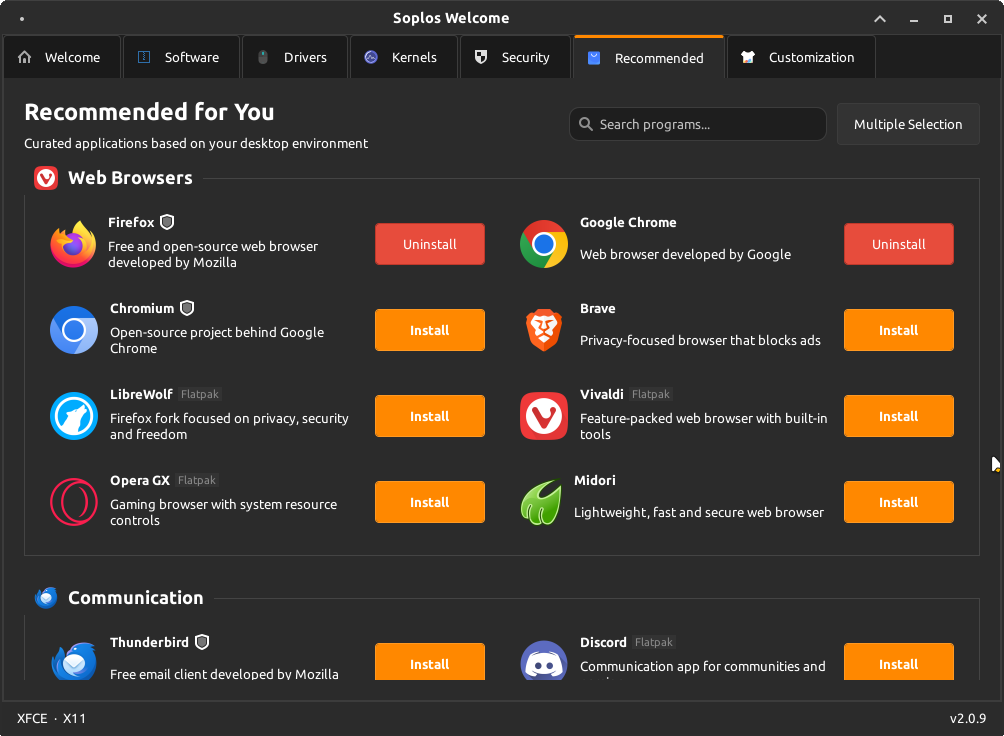Click the Chromium app icon
This screenshot has width=1004, height=736.
pyautogui.click(x=74, y=330)
